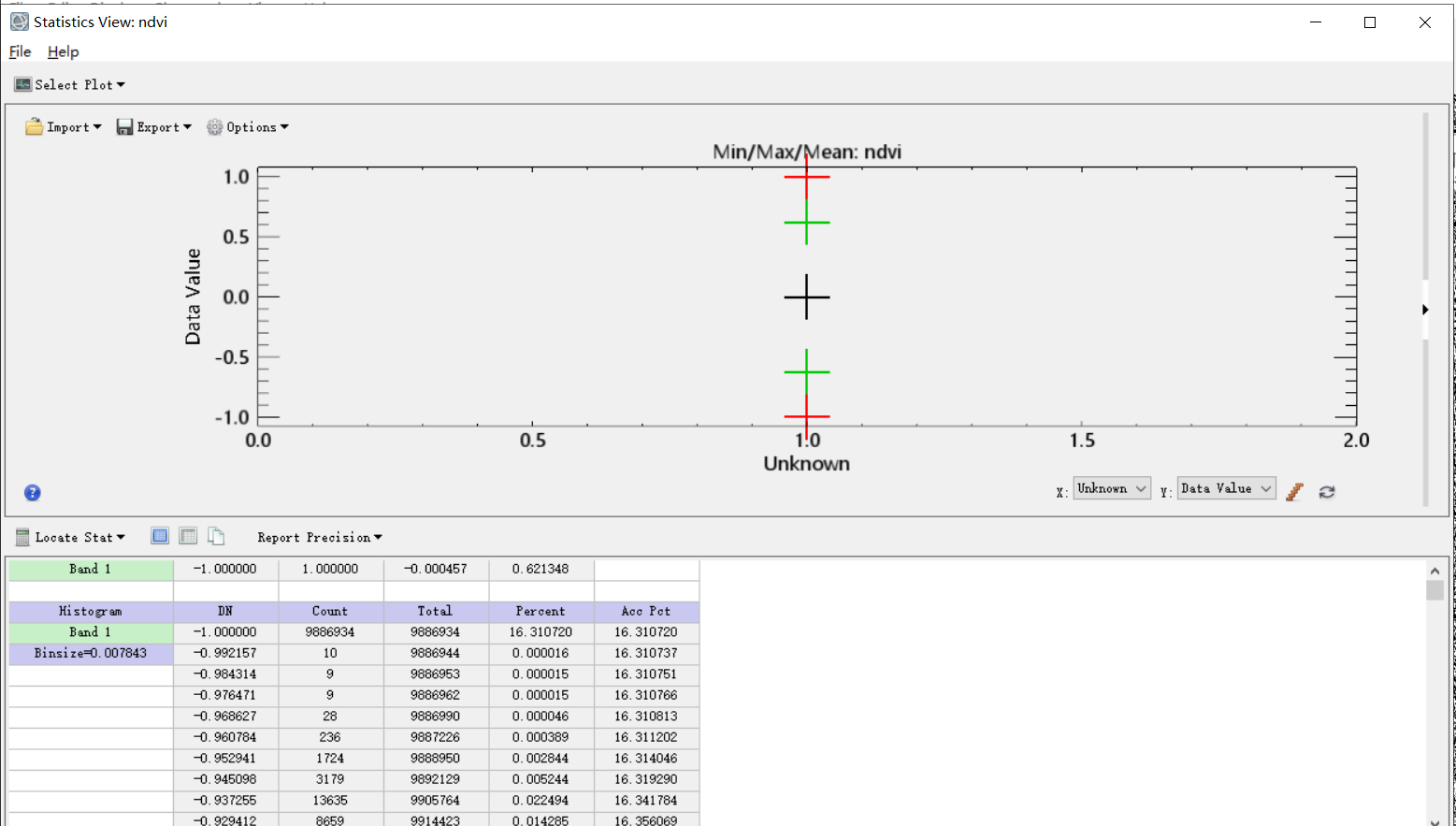Click the Total column header

pos(435,611)
